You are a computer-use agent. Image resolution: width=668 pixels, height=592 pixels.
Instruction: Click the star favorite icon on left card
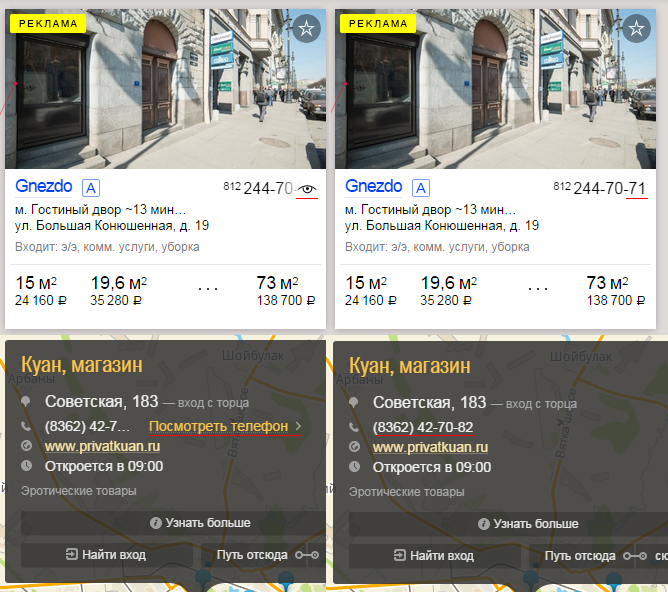[x=306, y=29]
